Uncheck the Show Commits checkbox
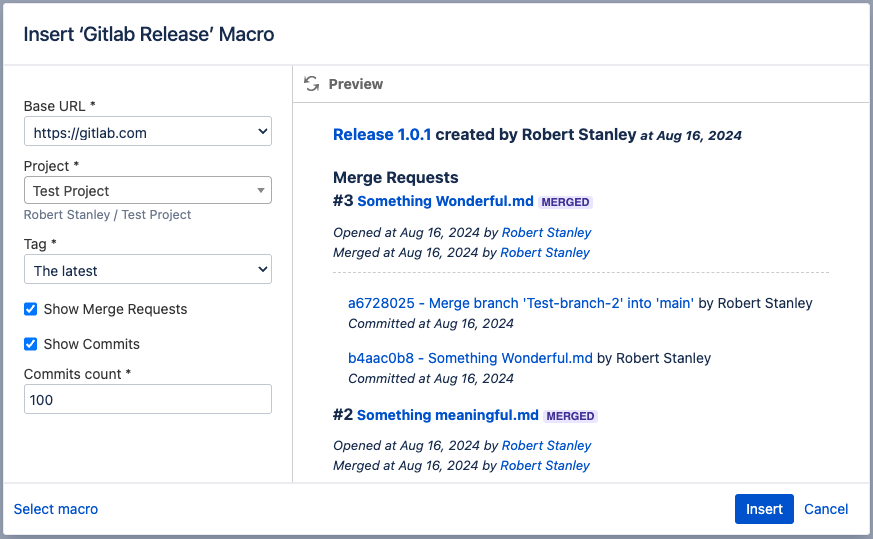The height and width of the screenshot is (539, 873). click(x=31, y=344)
